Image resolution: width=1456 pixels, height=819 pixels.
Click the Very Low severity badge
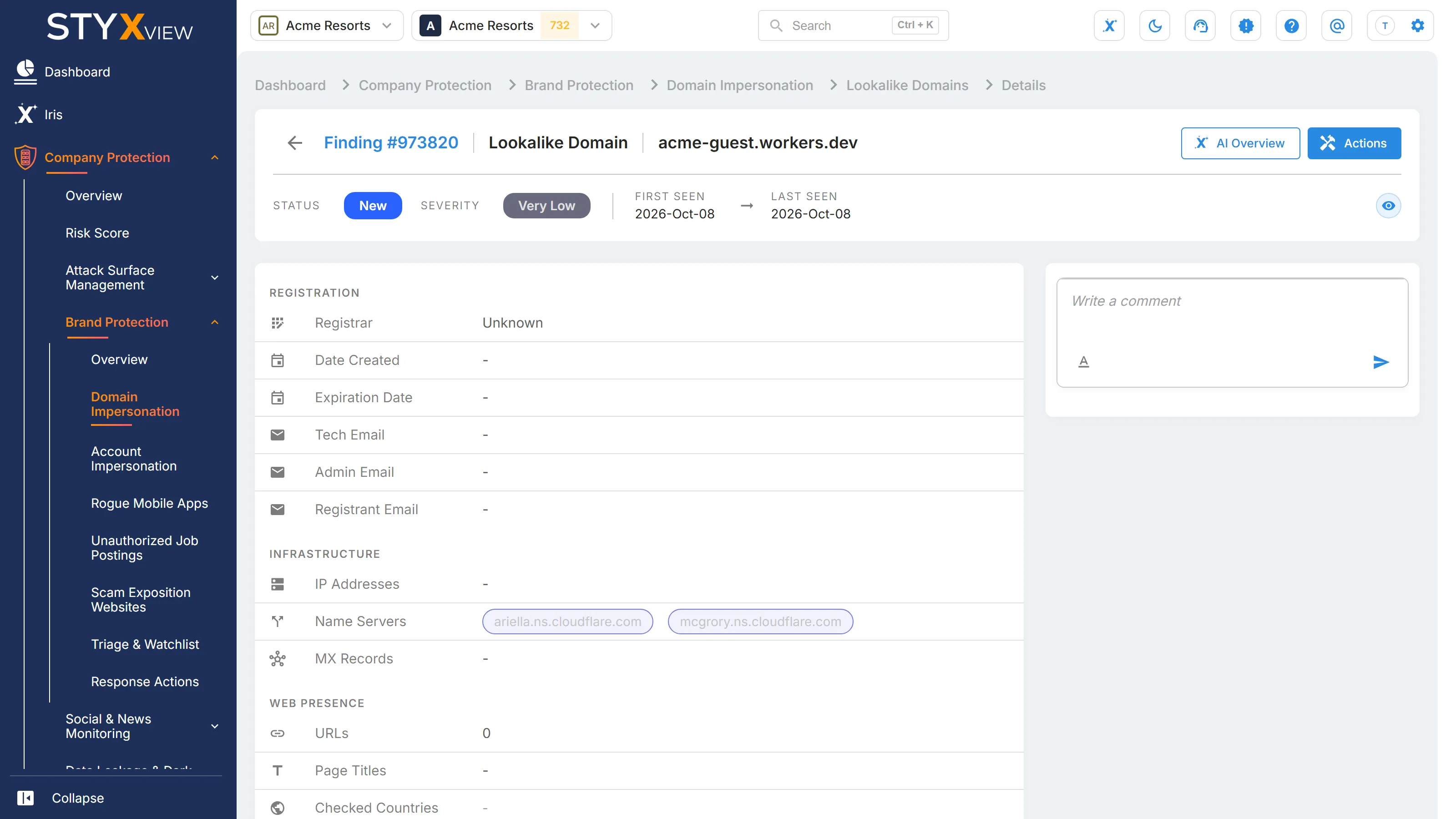point(546,206)
